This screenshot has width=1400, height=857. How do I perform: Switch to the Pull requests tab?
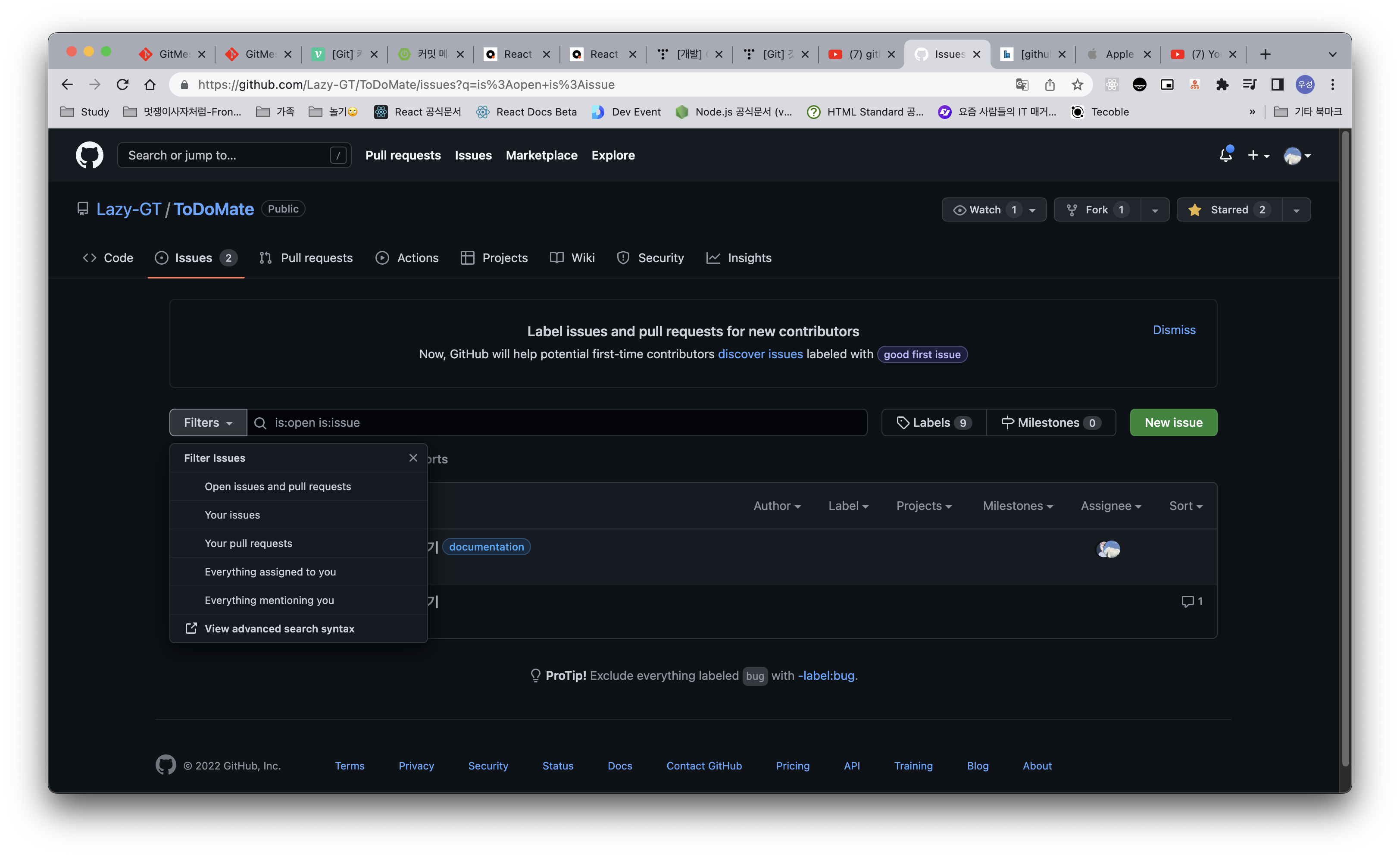tap(306, 257)
